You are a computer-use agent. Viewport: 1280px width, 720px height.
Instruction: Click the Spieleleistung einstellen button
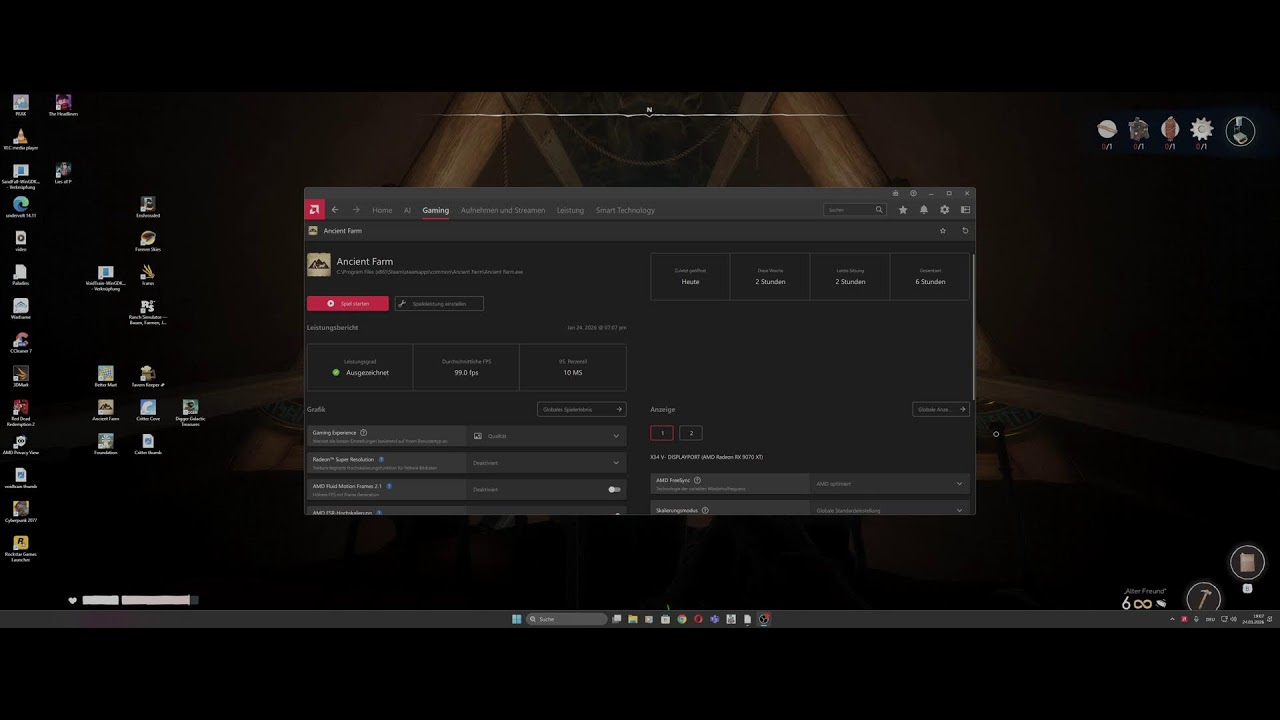click(439, 303)
